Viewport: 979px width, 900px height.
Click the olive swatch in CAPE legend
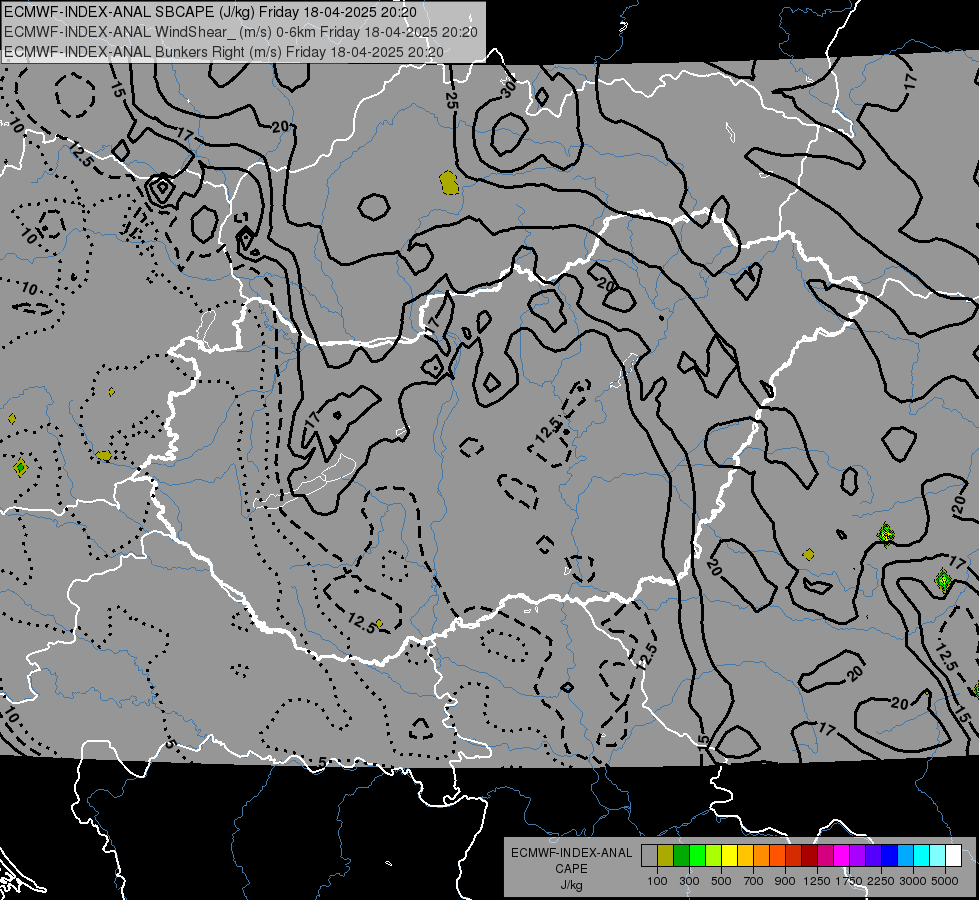[666, 855]
